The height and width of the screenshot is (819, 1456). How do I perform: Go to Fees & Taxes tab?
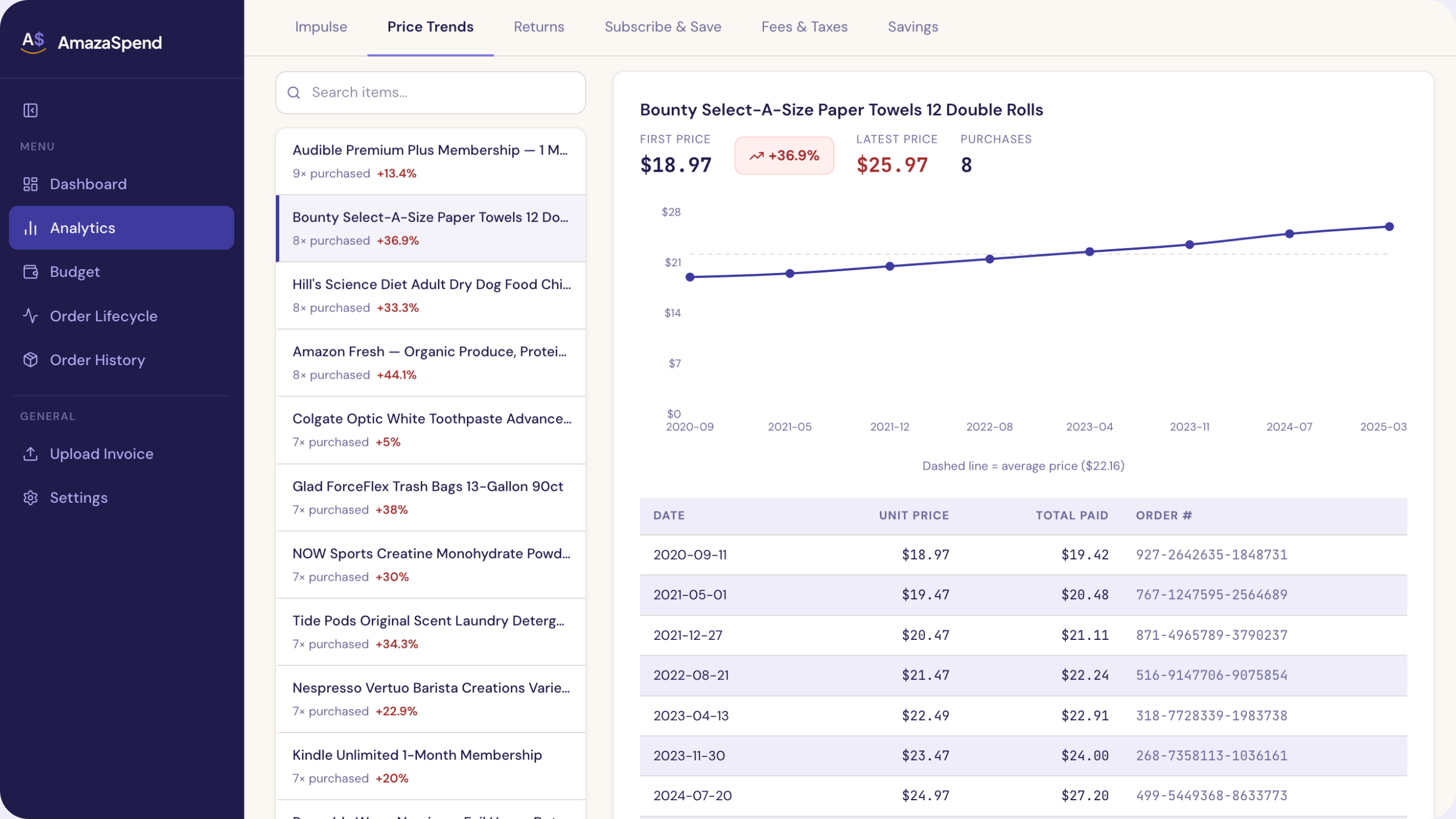coord(804,27)
